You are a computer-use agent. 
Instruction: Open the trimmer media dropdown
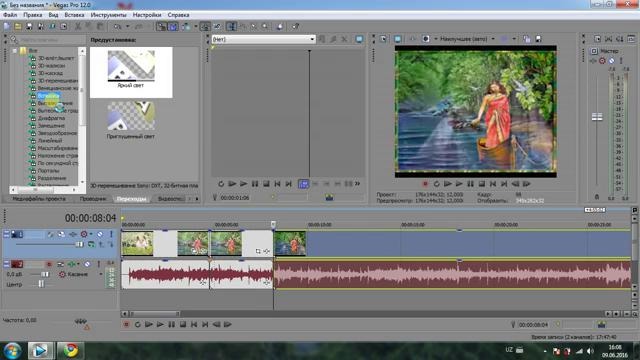click(x=312, y=39)
